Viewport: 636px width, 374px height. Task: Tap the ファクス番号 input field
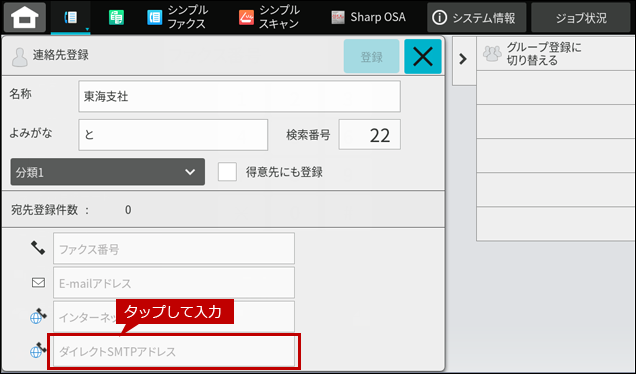pyautogui.click(x=174, y=249)
